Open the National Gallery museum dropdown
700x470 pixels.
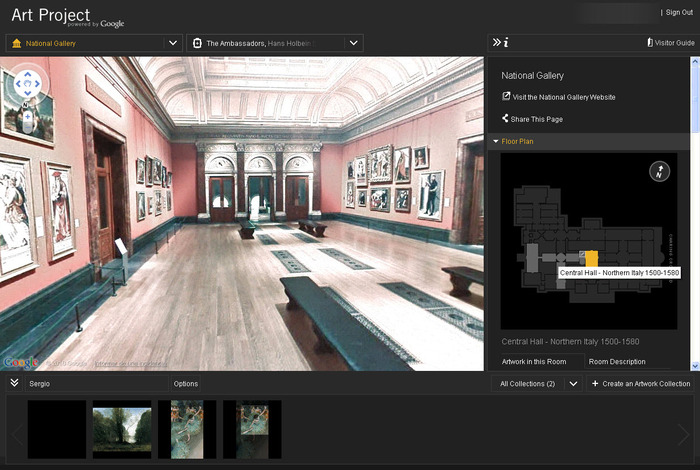click(173, 43)
